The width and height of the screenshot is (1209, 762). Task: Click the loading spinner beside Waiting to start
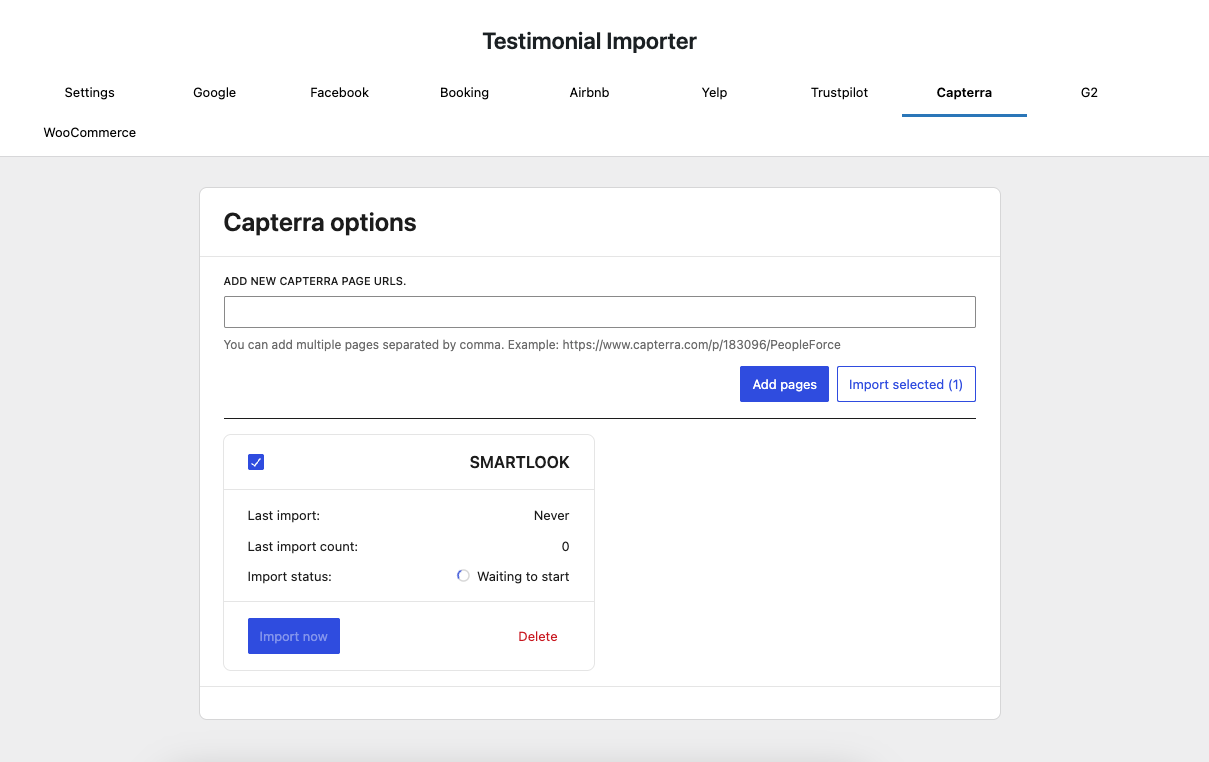coord(463,576)
